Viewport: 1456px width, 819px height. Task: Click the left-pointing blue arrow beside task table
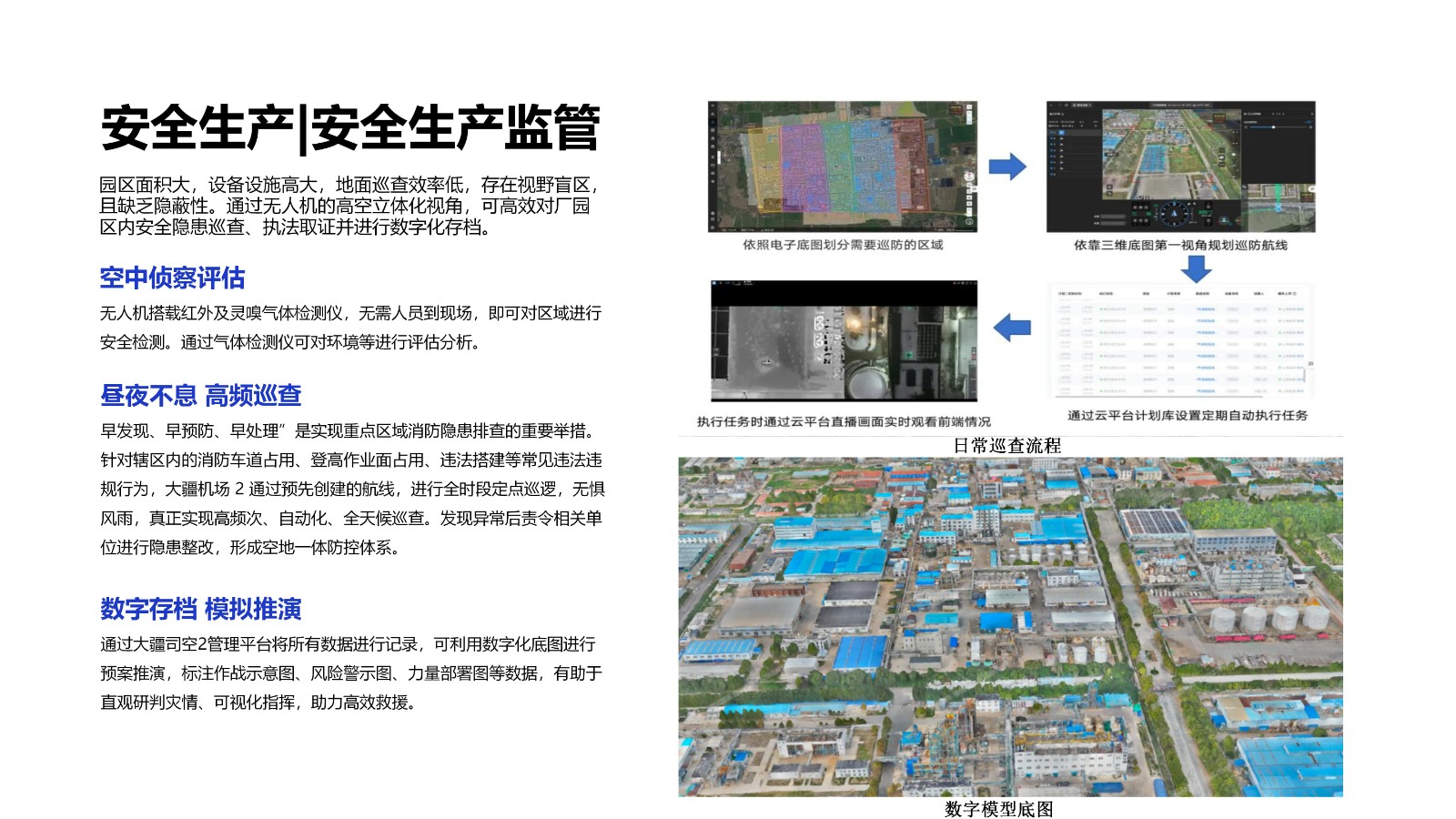[x=1011, y=328]
